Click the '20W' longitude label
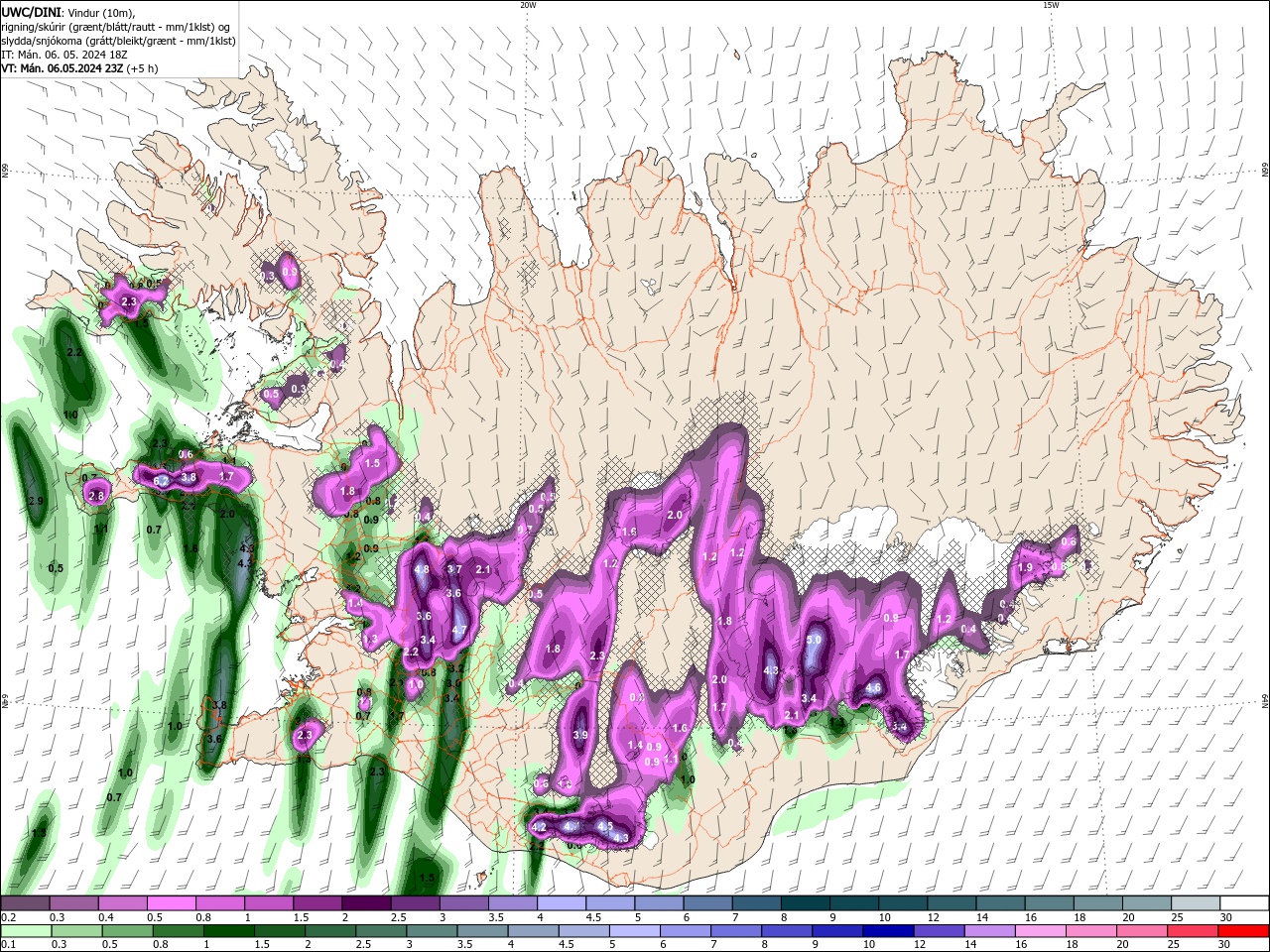This screenshot has height=952, width=1270. click(x=528, y=5)
